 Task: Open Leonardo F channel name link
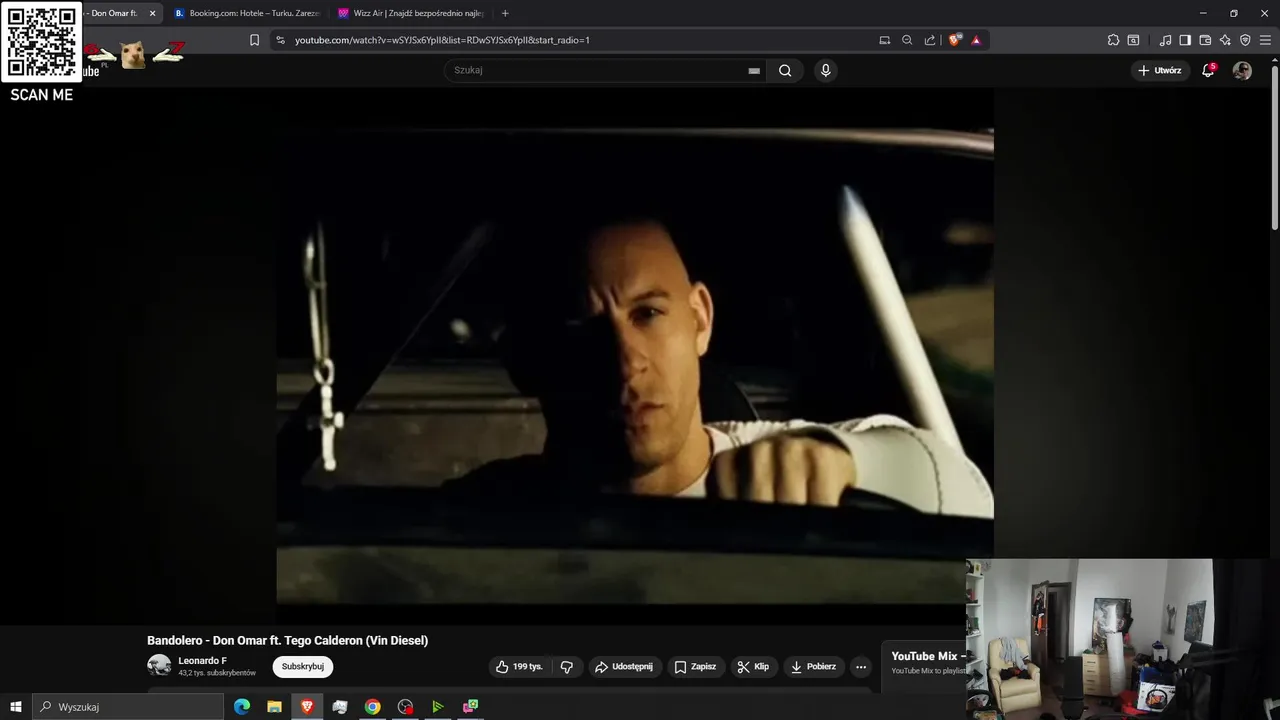pos(202,661)
